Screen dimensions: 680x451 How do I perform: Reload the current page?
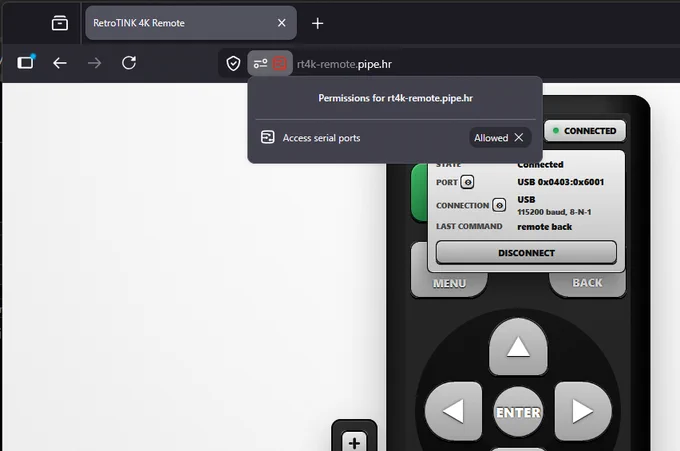pyautogui.click(x=129, y=63)
